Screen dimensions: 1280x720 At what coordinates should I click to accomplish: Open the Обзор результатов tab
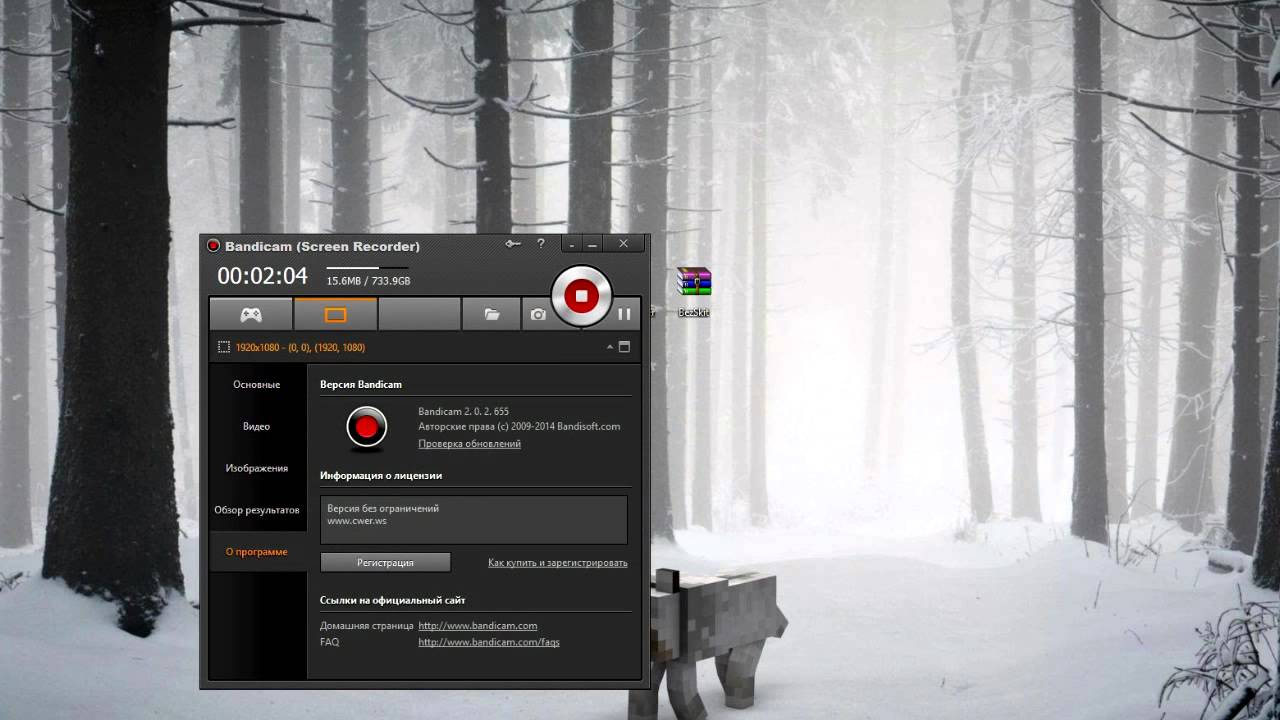click(256, 510)
